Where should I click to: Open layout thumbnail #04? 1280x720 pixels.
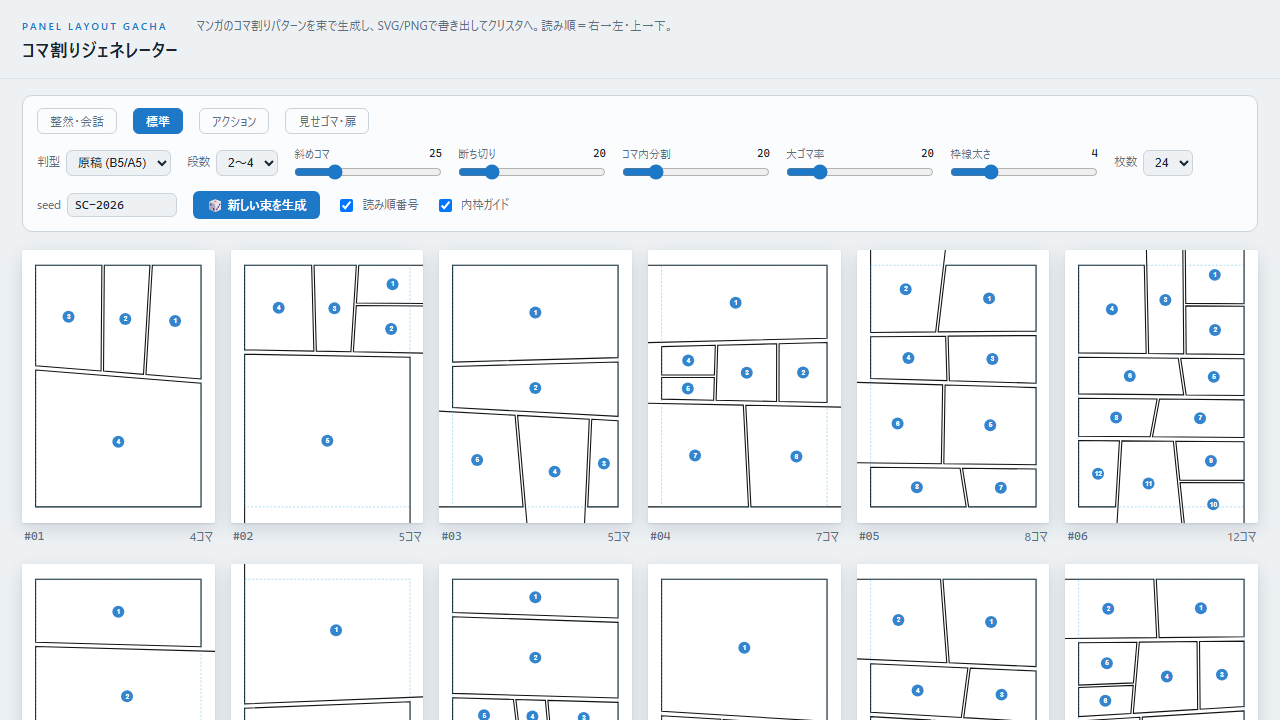click(x=744, y=386)
